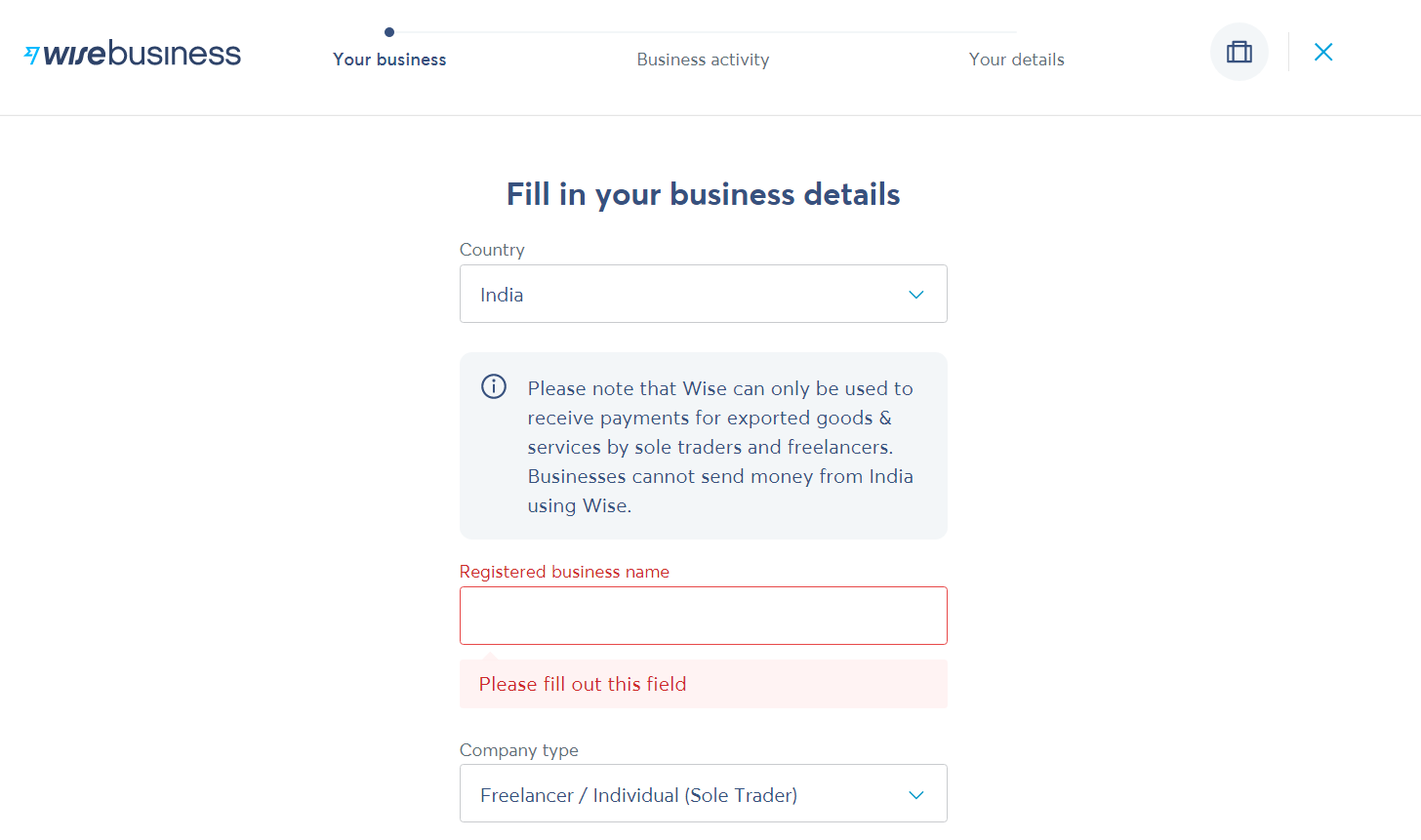Click the progress dot above Your business
This screenshot has width=1421, height=840.
[389, 32]
